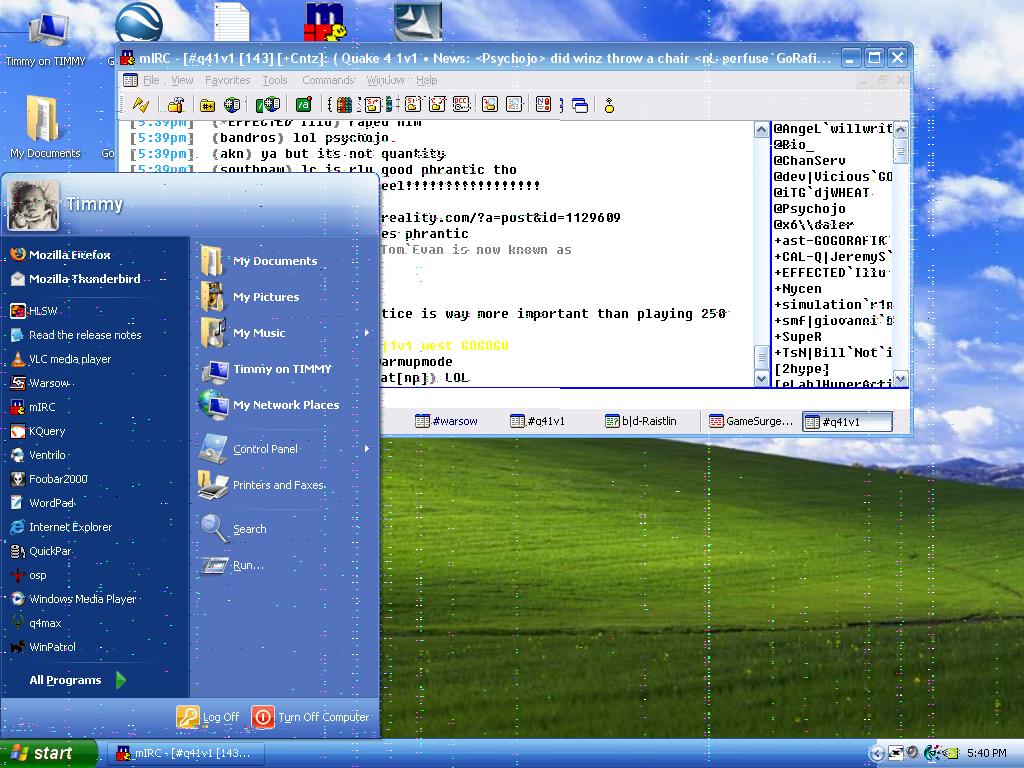Expand Control Panel submenu
The image size is (1024, 768).
(x=367, y=449)
